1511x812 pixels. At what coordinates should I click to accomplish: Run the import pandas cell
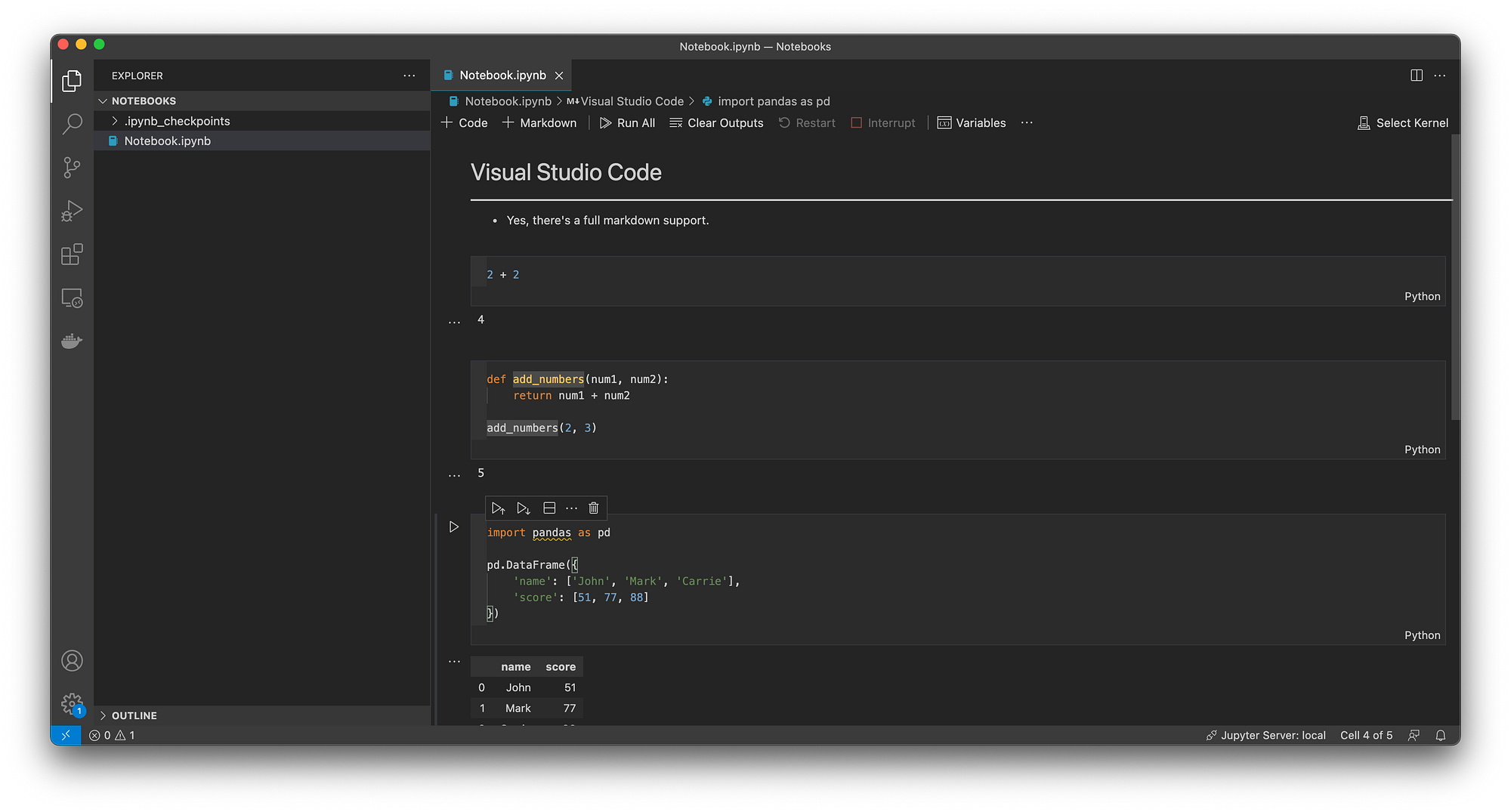coord(454,526)
